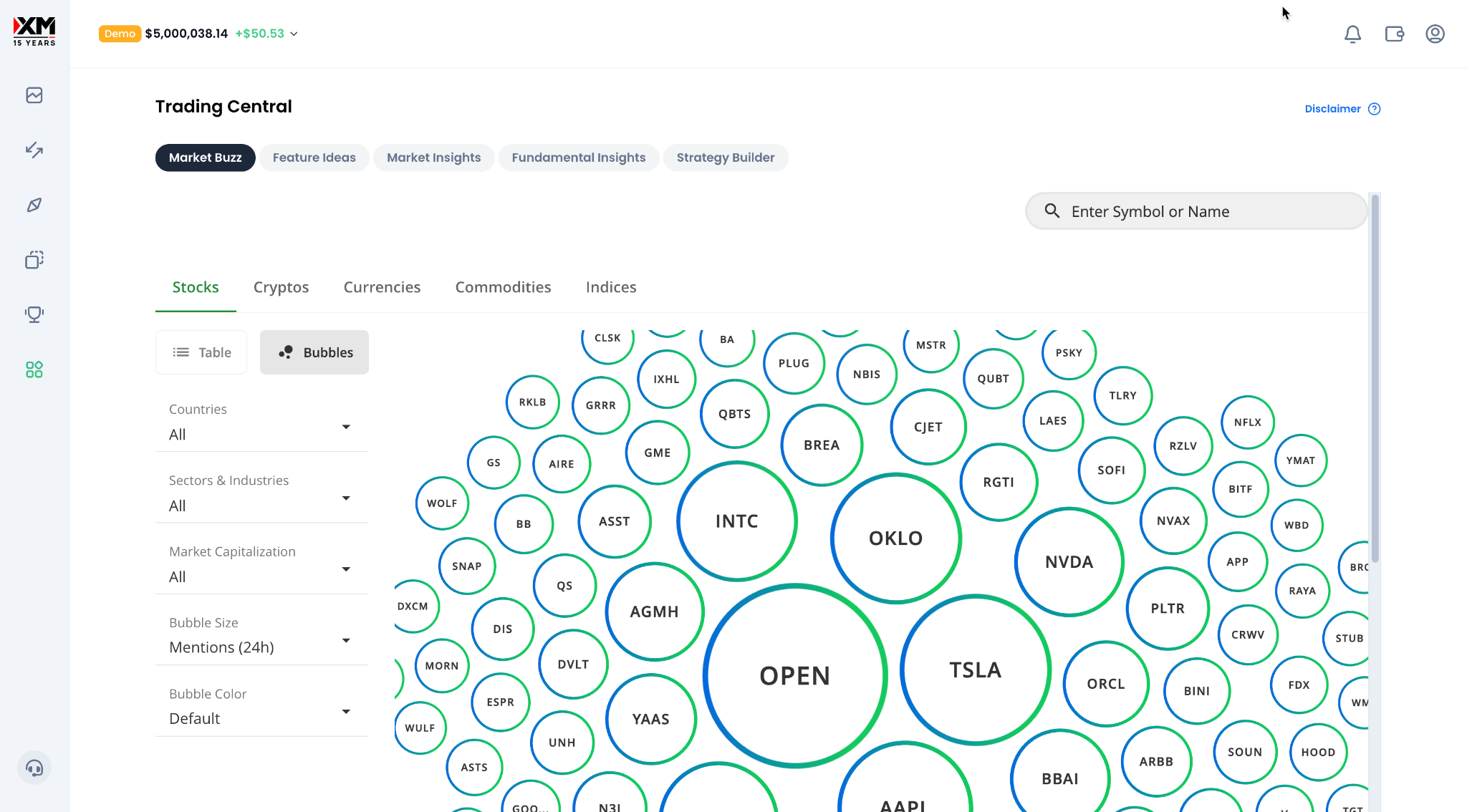Open the compass discover sidebar icon
Screen dimensions: 1467x812
coord(34,205)
